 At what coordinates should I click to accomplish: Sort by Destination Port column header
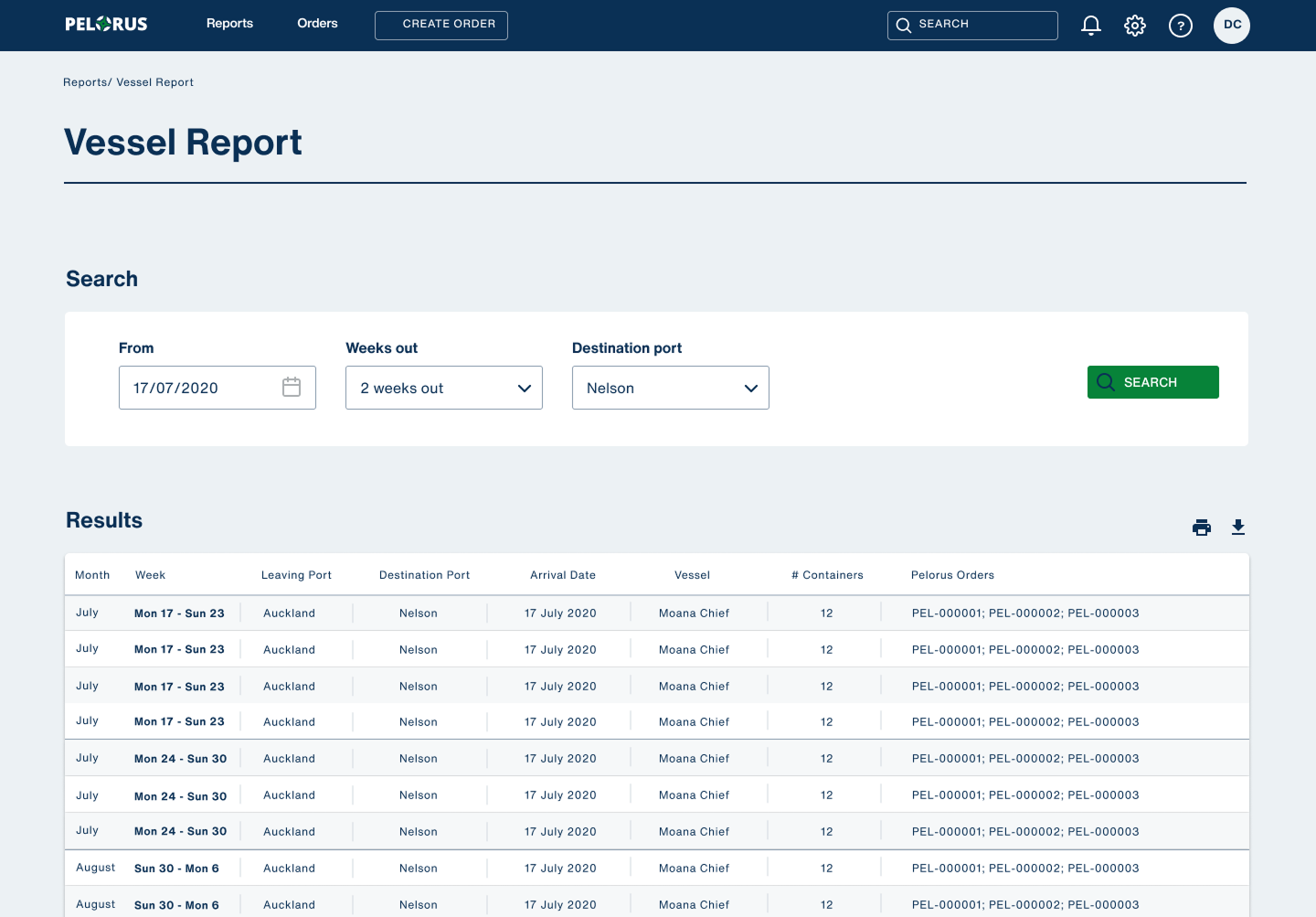pos(424,575)
